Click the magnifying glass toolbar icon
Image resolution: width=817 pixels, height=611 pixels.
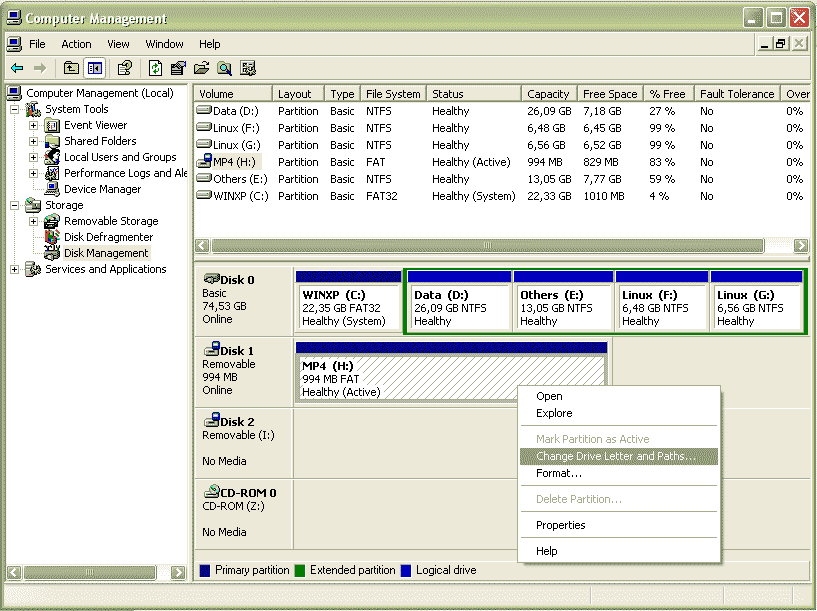(x=224, y=68)
